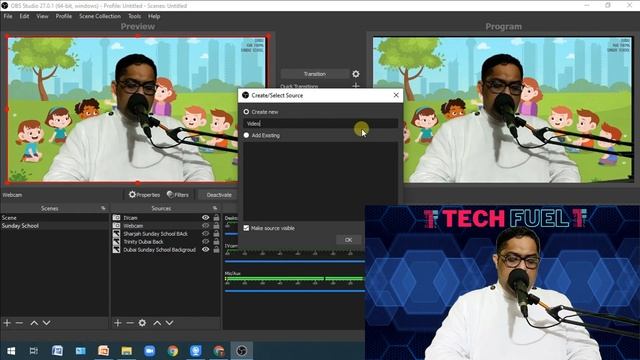Select Sharjah Sunday School BAck source
640x360 pixels.
pyautogui.click(x=156, y=234)
